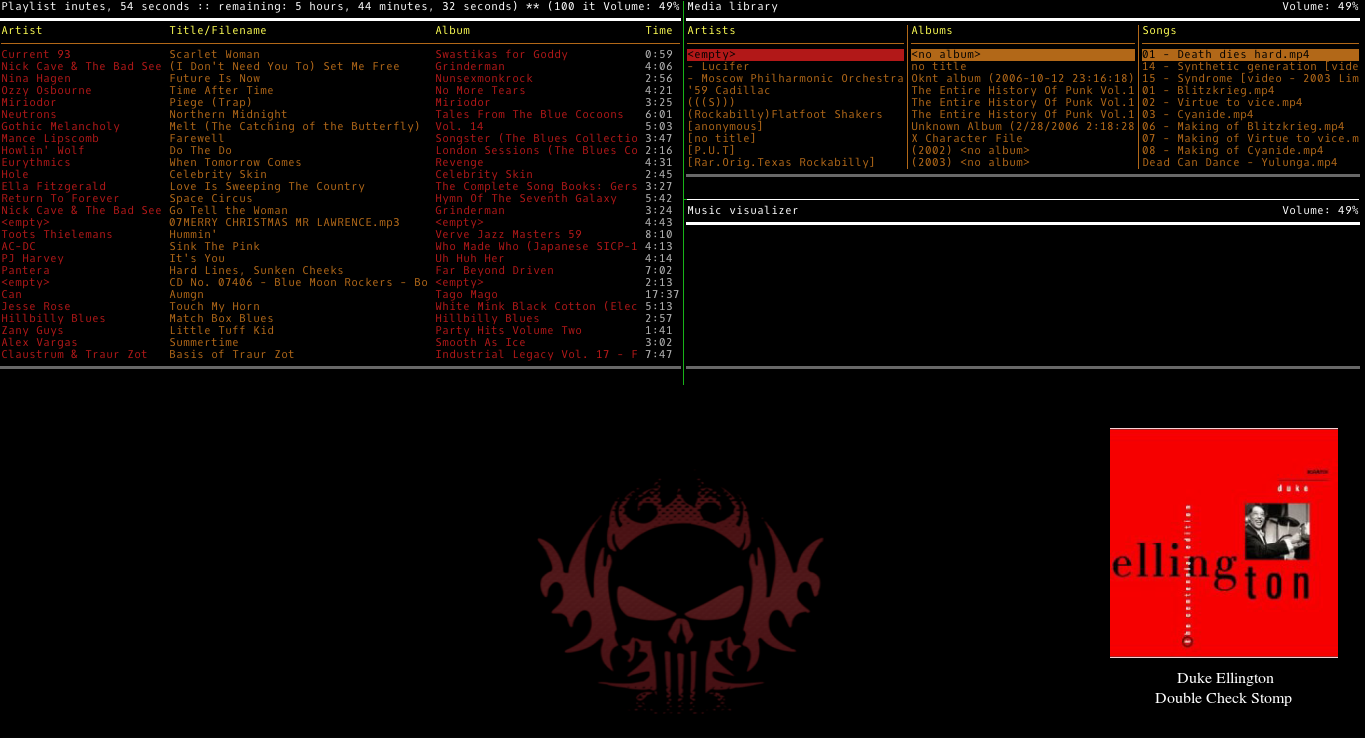Click 'Northern Midnight' in the playlist

pyautogui.click(x=228, y=115)
